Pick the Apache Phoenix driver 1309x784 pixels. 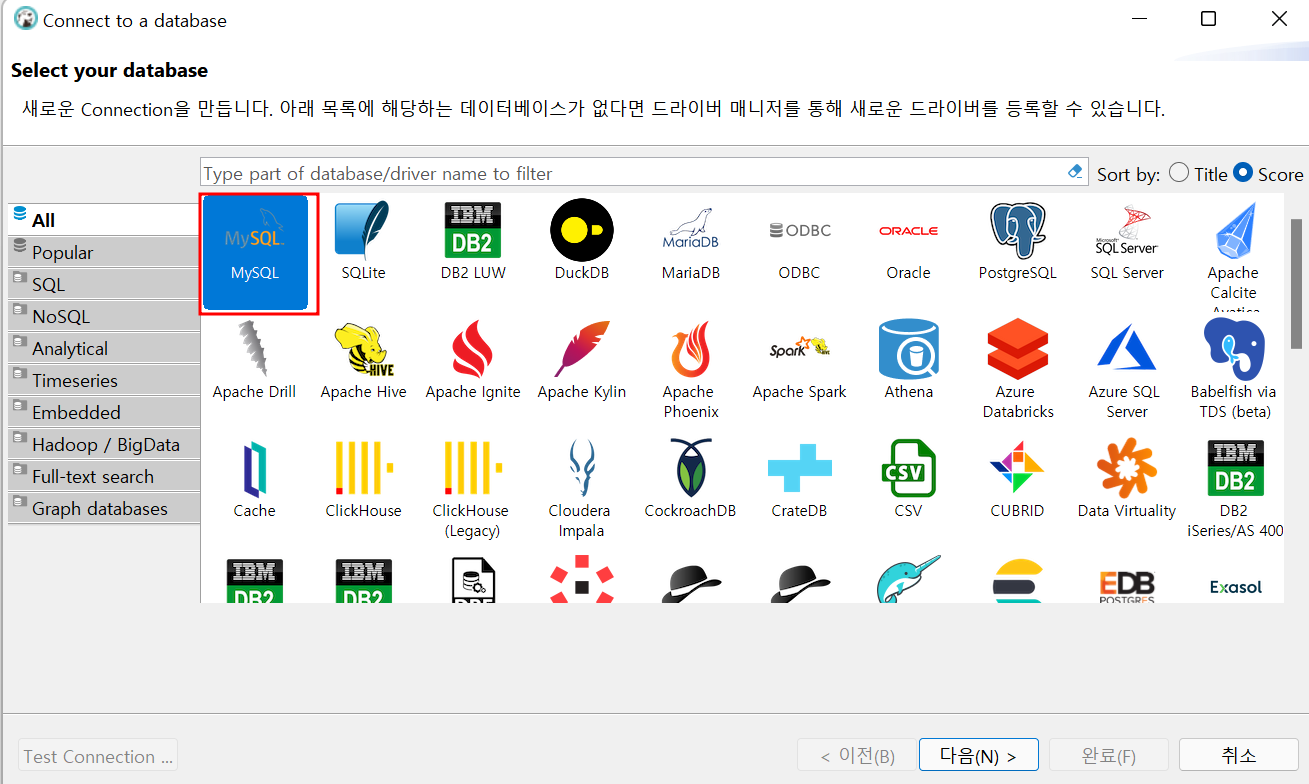coord(690,370)
